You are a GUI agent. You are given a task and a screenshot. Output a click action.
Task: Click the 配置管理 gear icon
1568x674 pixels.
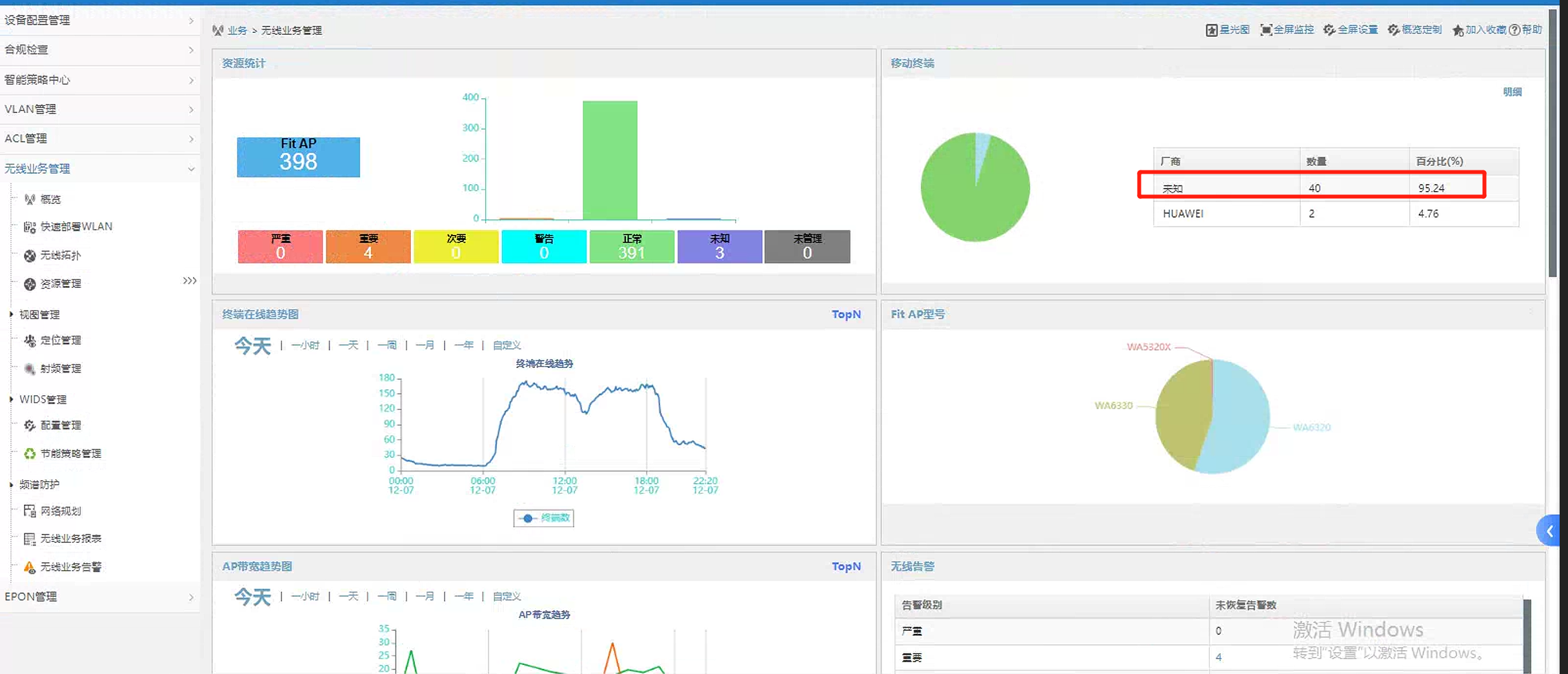click(30, 425)
